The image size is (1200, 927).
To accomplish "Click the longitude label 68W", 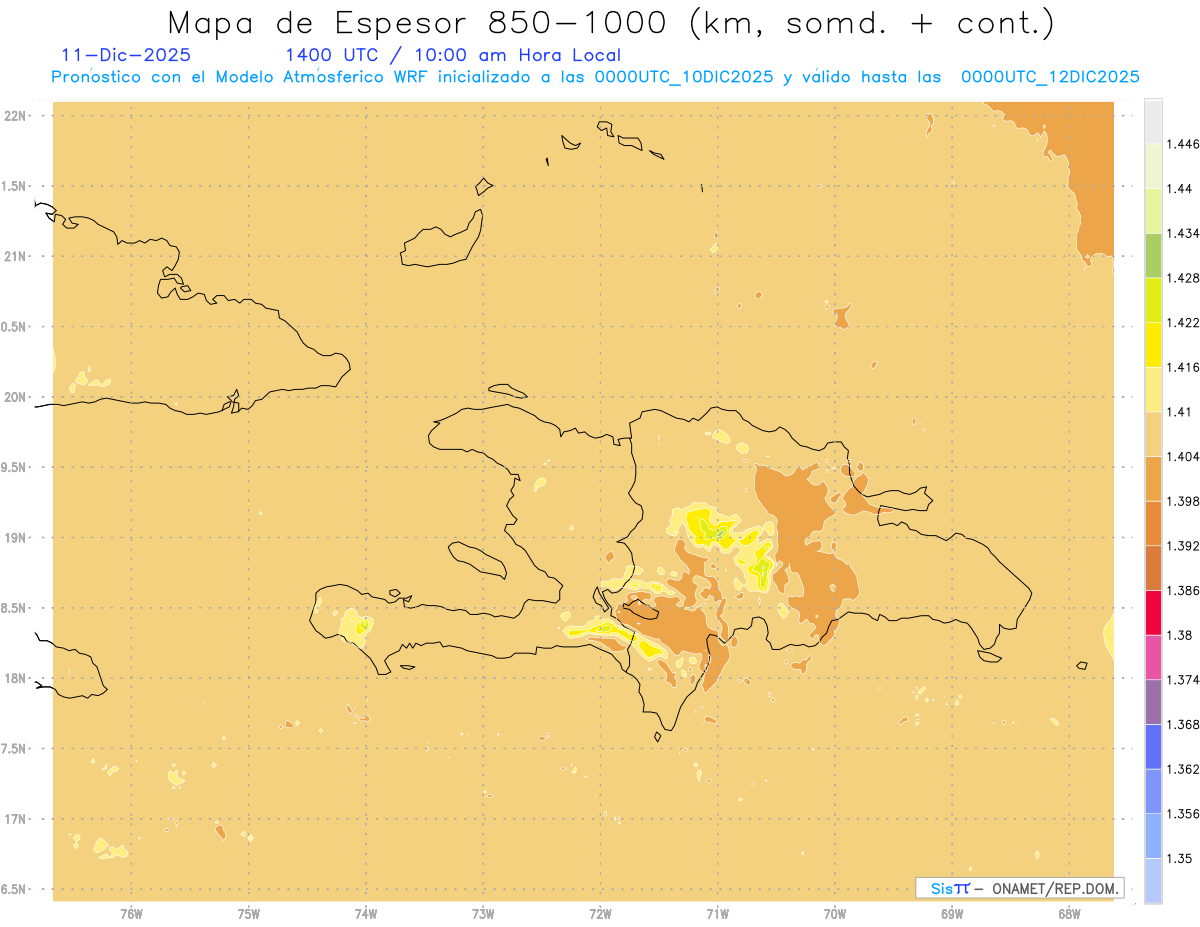I will (x=1069, y=914).
